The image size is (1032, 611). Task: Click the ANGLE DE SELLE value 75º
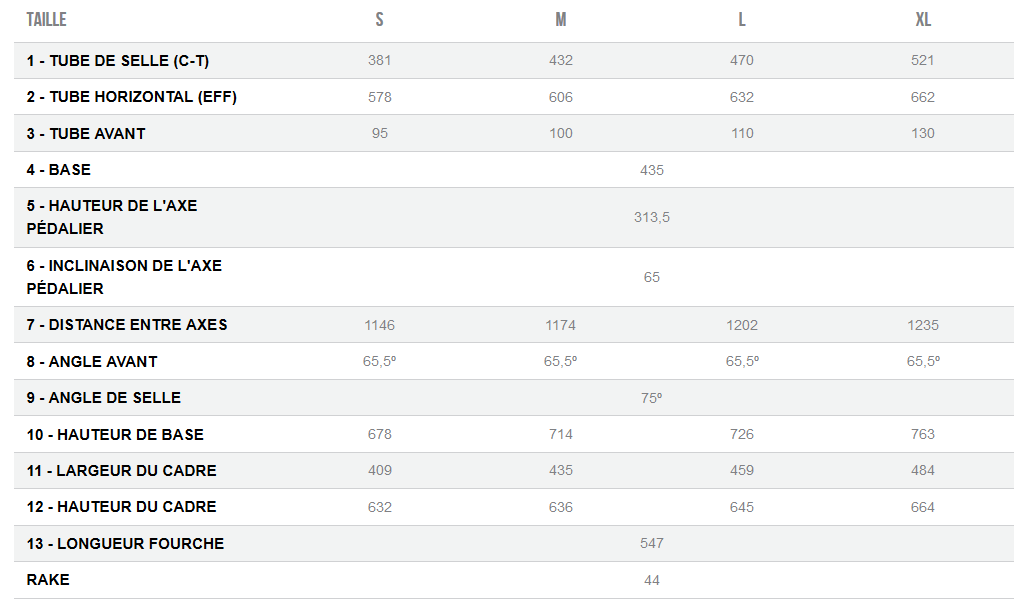(652, 398)
